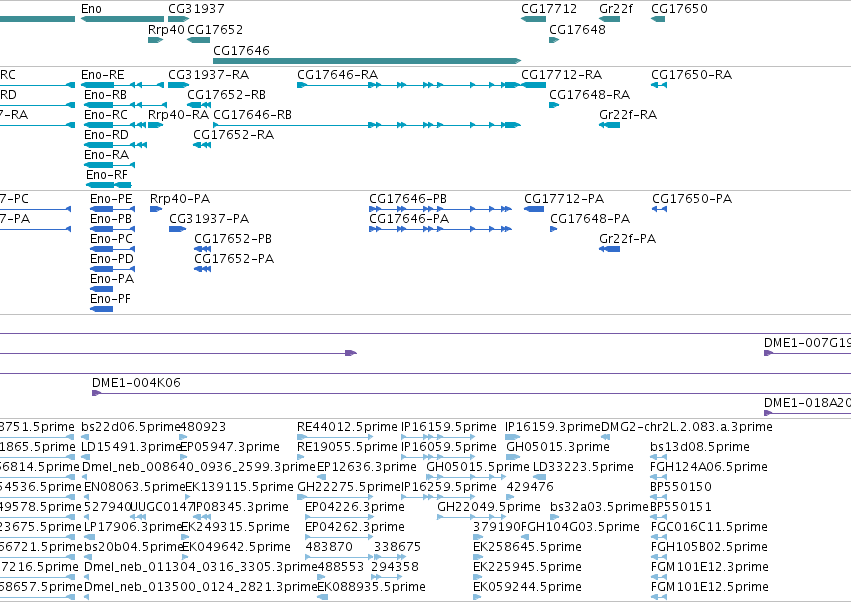
Task: Select the CG17650-PA protein label
Action: (692, 199)
